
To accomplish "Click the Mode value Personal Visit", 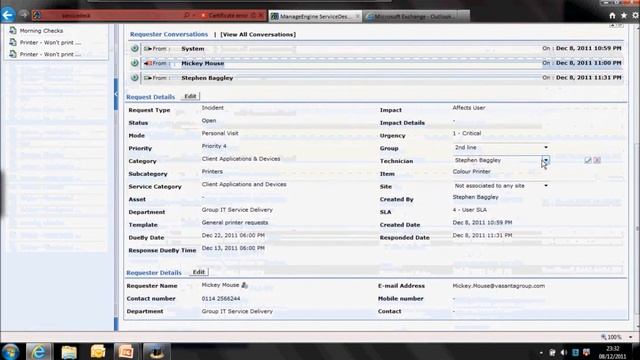I will [220, 133].
